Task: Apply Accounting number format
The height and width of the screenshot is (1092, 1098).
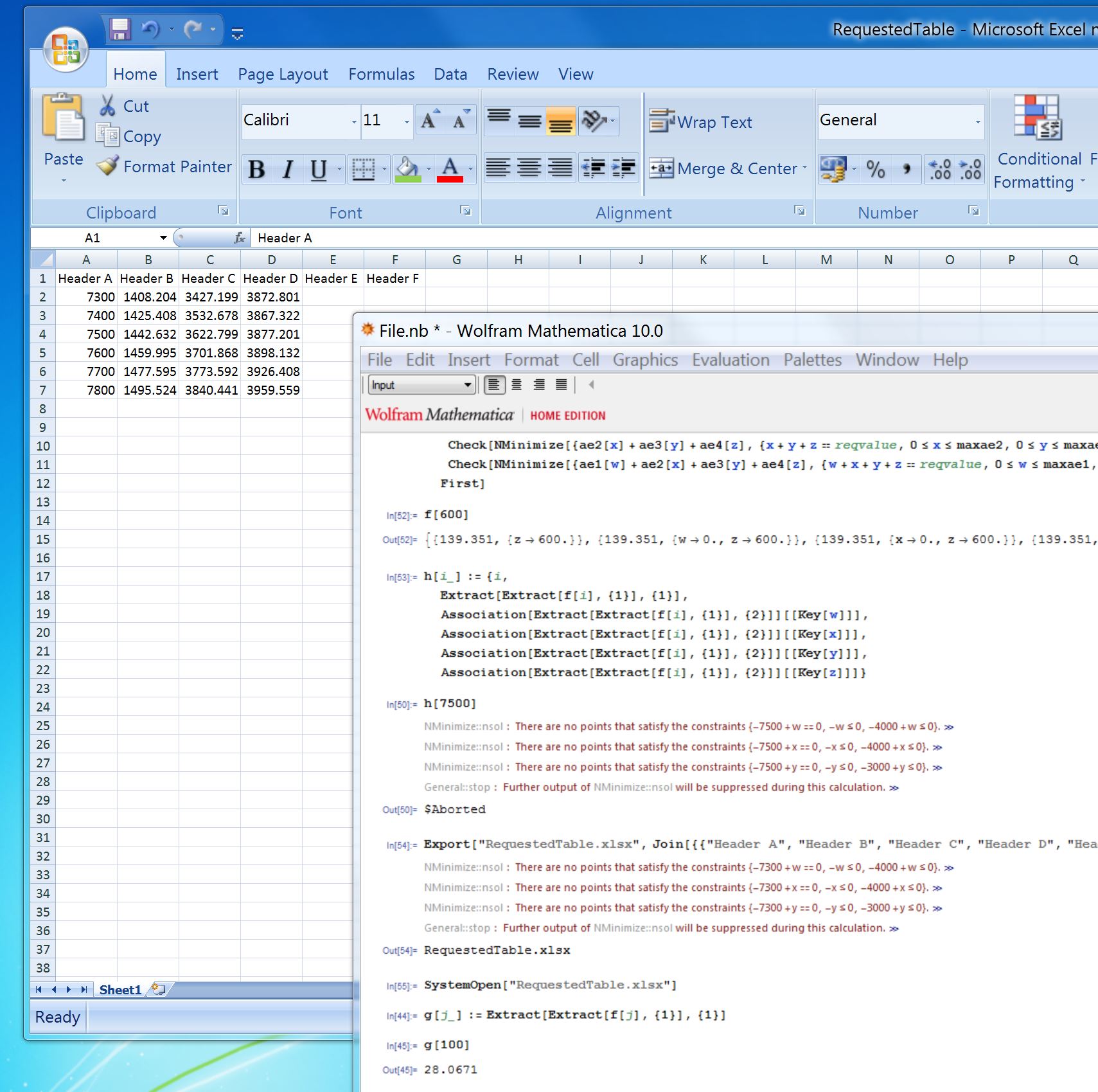Action: click(x=833, y=169)
